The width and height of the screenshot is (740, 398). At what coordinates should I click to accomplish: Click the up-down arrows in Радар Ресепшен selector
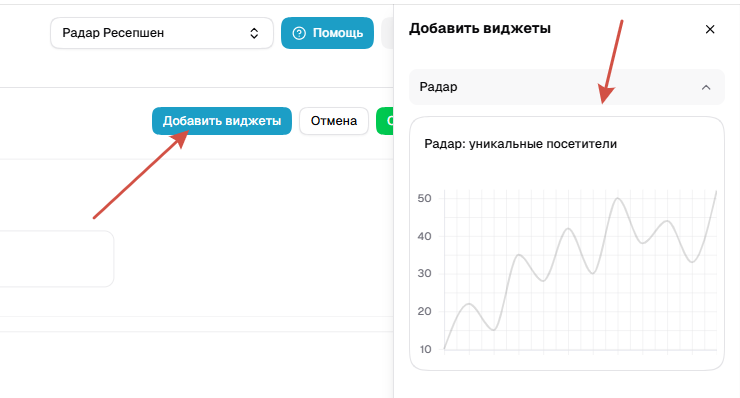click(254, 33)
